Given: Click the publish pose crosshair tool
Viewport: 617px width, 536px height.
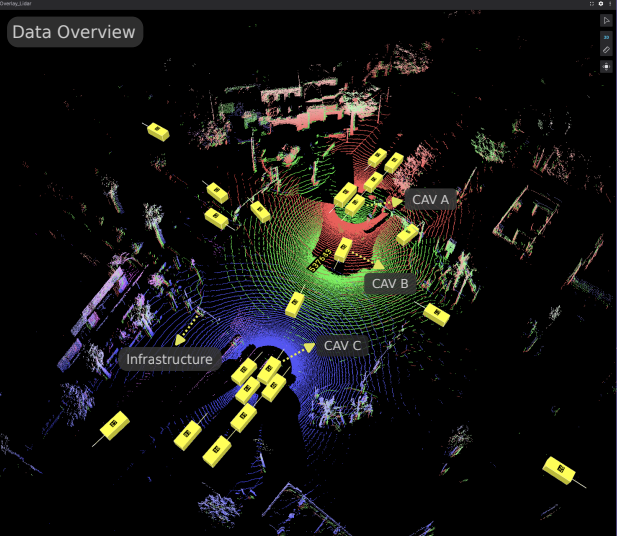Looking at the screenshot, I should pyautogui.click(x=606, y=66).
